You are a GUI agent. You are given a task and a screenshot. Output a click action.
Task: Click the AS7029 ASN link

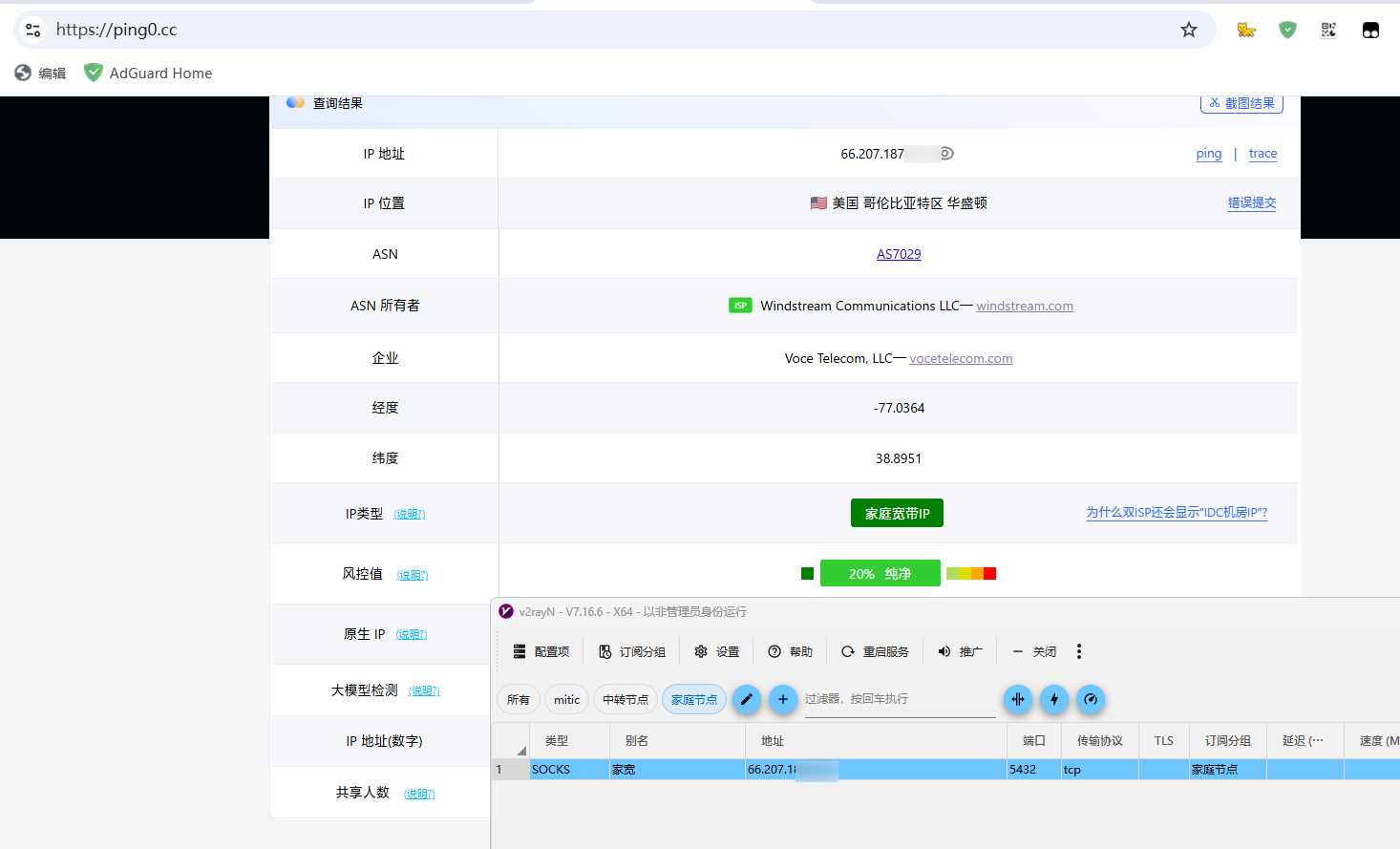[x=899, y=254]
